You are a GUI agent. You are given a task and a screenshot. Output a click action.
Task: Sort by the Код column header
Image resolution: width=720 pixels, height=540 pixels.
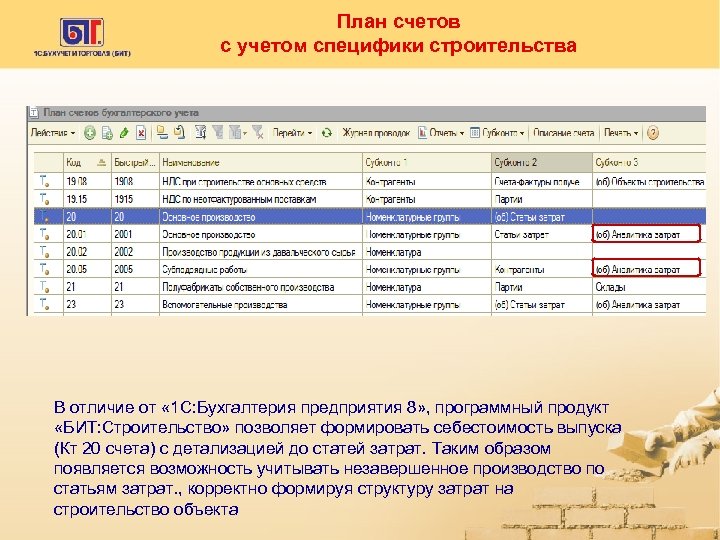[87, 162]
